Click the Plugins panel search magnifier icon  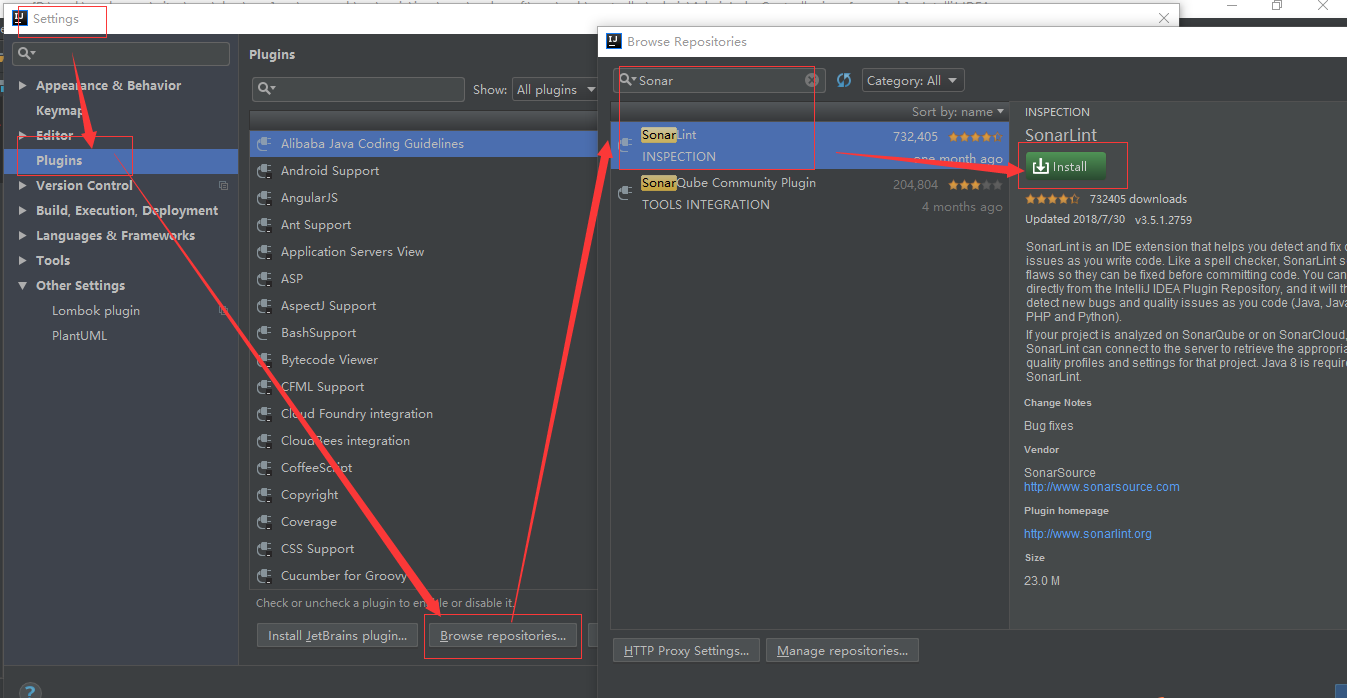(265, 89)
